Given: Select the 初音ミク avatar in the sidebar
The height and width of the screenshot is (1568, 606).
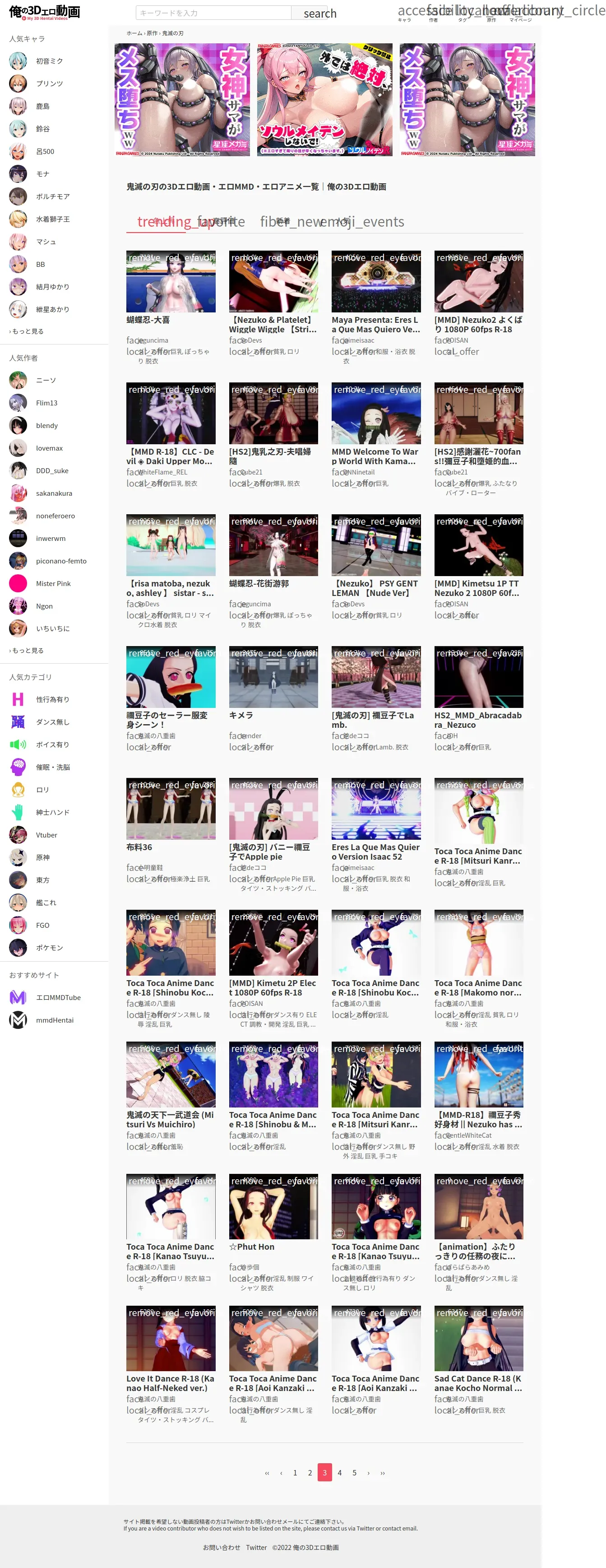Looking at the screenshot, I should pos(18,61).
